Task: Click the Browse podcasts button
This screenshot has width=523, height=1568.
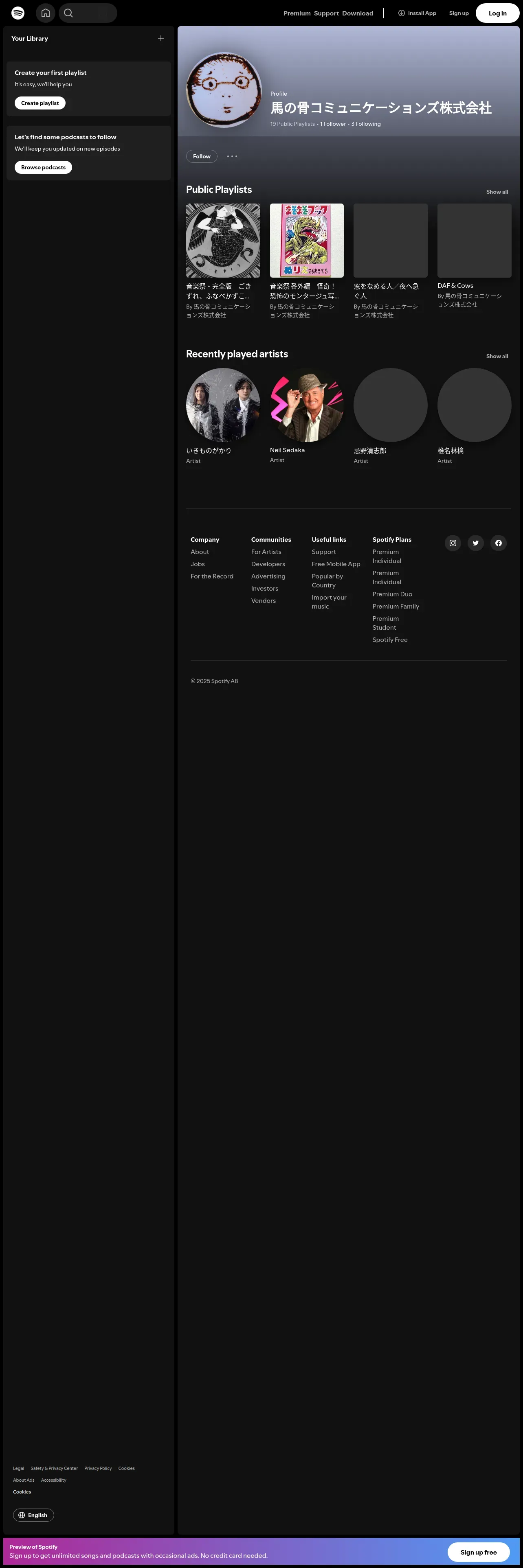Action: tap(43, 167)
